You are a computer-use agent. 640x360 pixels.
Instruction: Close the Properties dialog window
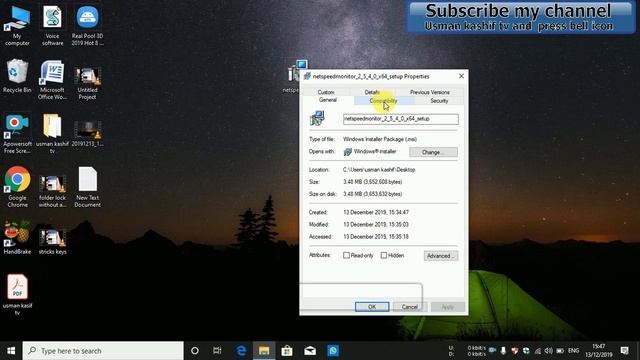461,76
